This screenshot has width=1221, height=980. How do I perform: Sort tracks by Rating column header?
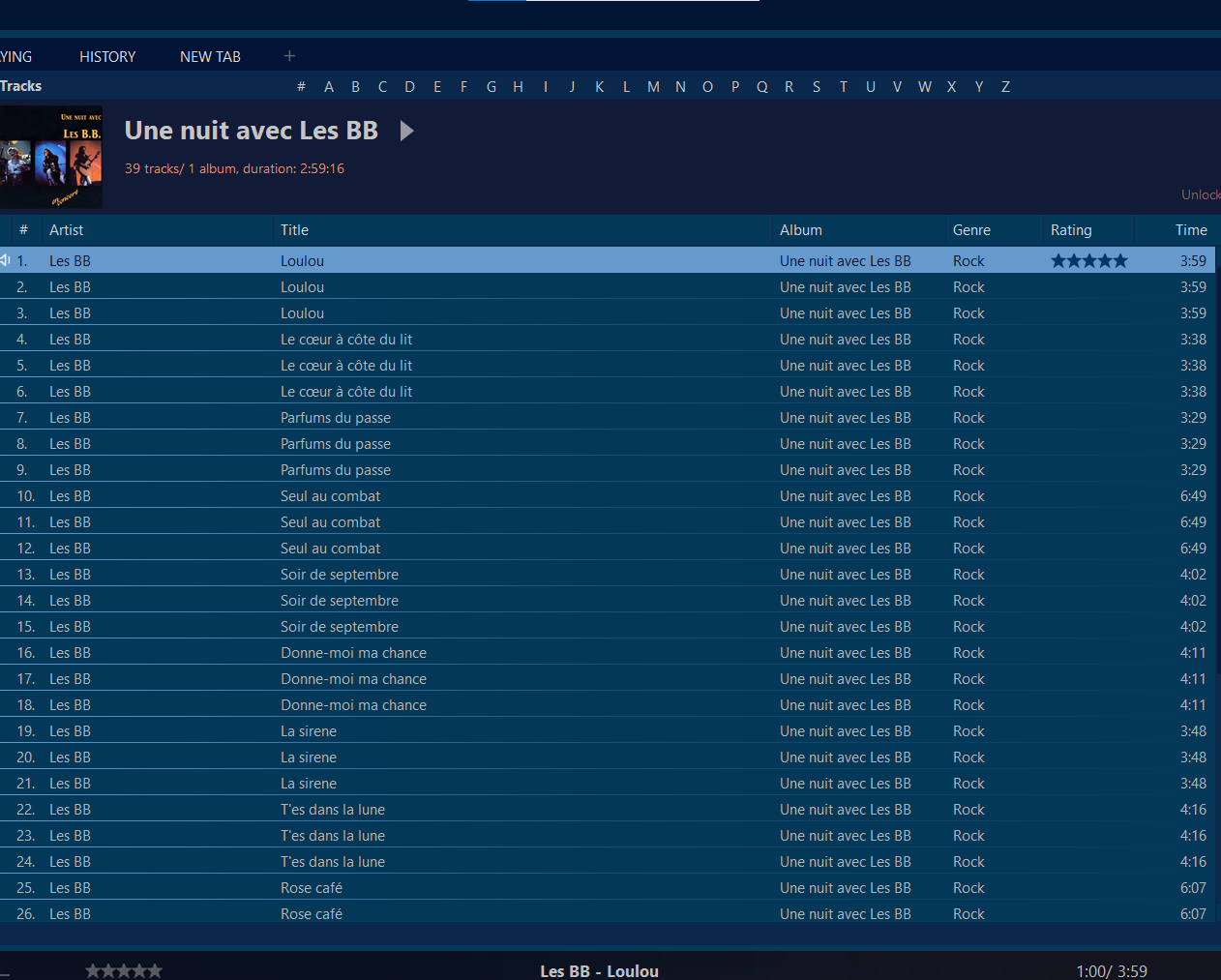pyautogui.click(x=1071, y=230)
